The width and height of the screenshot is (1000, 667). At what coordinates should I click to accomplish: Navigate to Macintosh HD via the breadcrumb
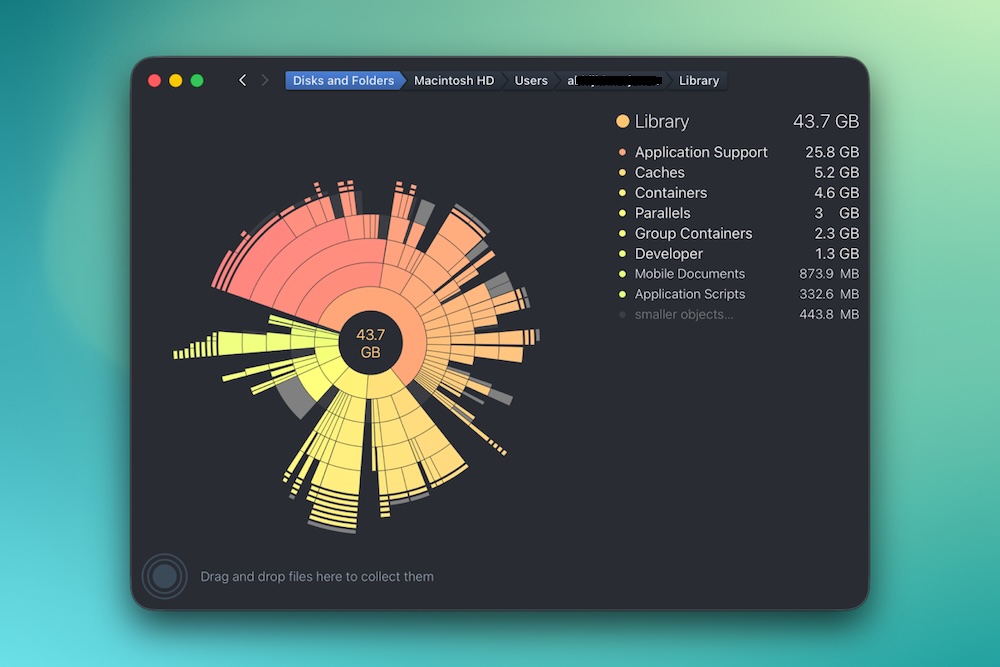pos(454,80)
